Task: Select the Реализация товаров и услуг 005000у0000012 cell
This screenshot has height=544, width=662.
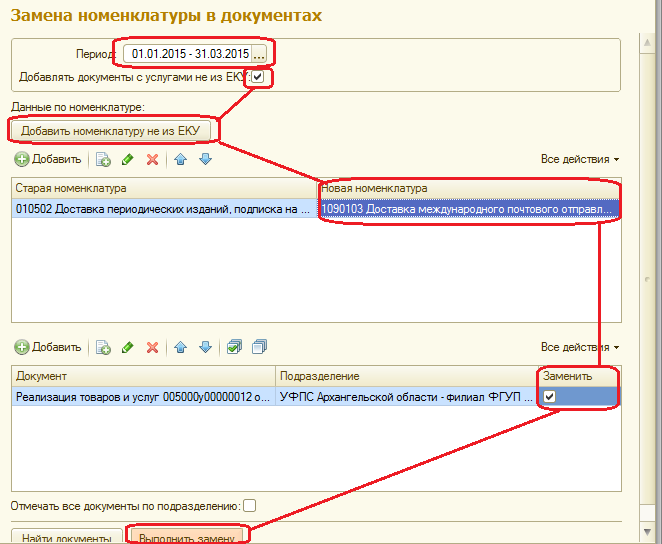Action: (144, 397)
